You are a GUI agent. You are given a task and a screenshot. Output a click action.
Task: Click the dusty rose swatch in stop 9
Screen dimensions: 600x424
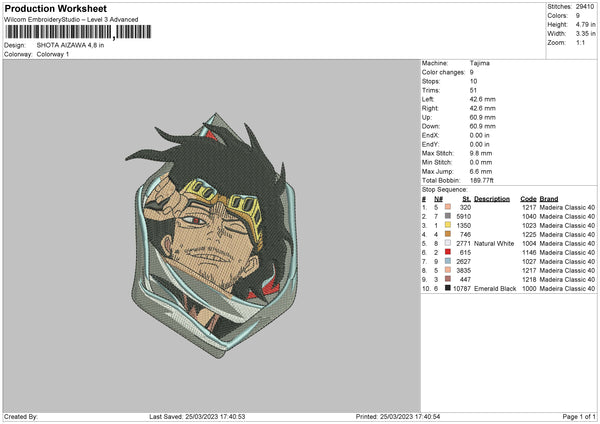point(448,279)
